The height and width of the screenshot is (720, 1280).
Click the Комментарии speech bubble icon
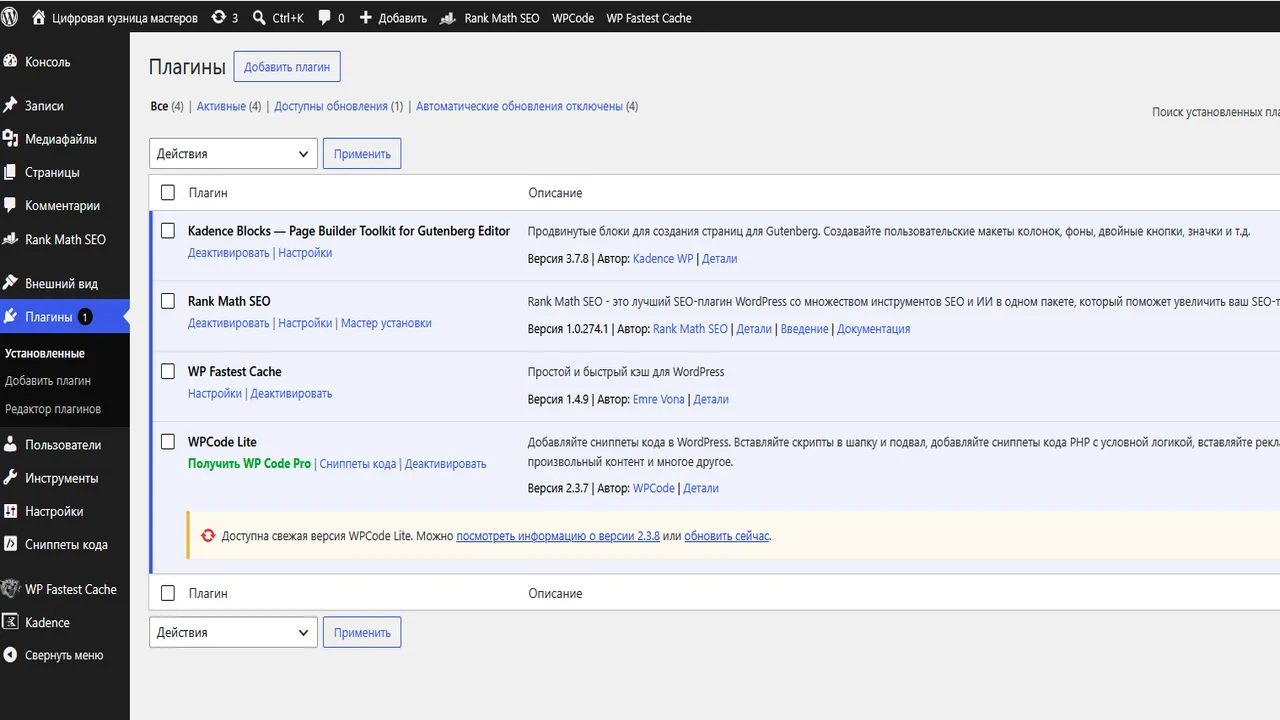(x=11, y=205)
